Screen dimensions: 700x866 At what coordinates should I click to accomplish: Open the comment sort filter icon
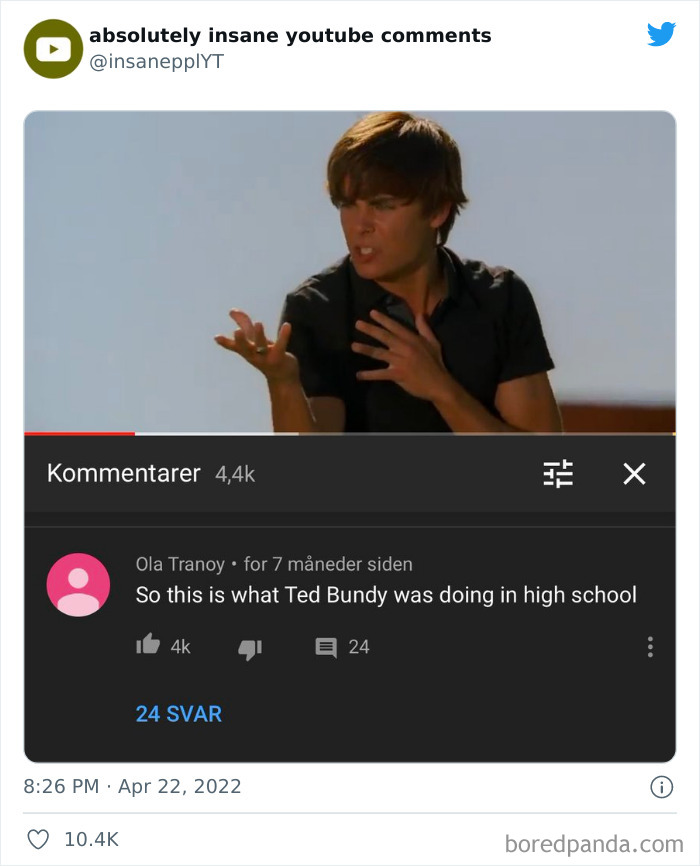click(558, 475)
